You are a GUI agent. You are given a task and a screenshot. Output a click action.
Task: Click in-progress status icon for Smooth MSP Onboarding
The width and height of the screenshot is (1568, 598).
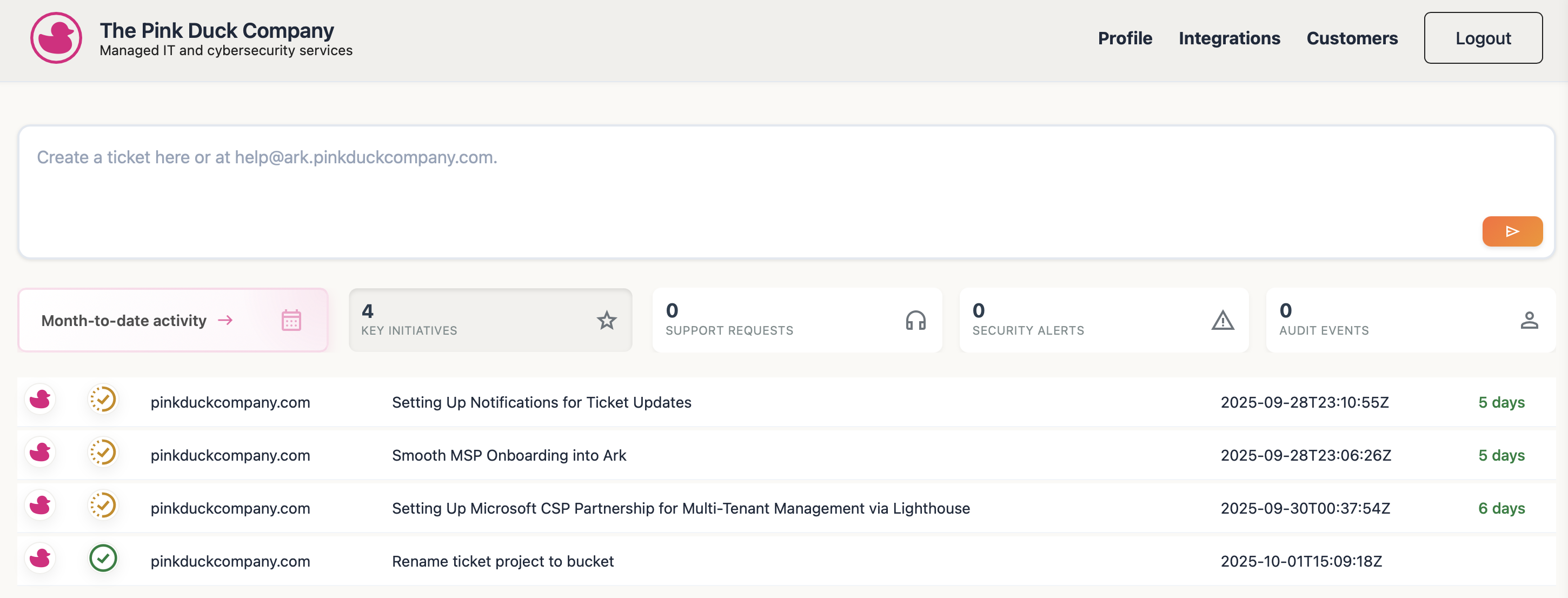pyautogui.click(x=103, y=453)
